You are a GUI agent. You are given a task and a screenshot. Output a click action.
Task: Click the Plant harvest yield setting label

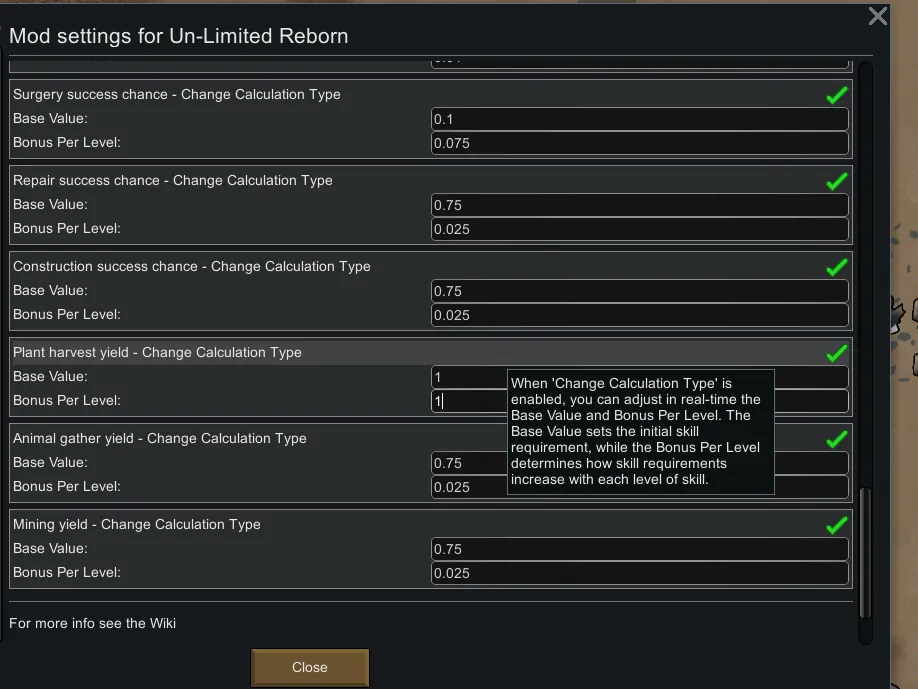157,353
